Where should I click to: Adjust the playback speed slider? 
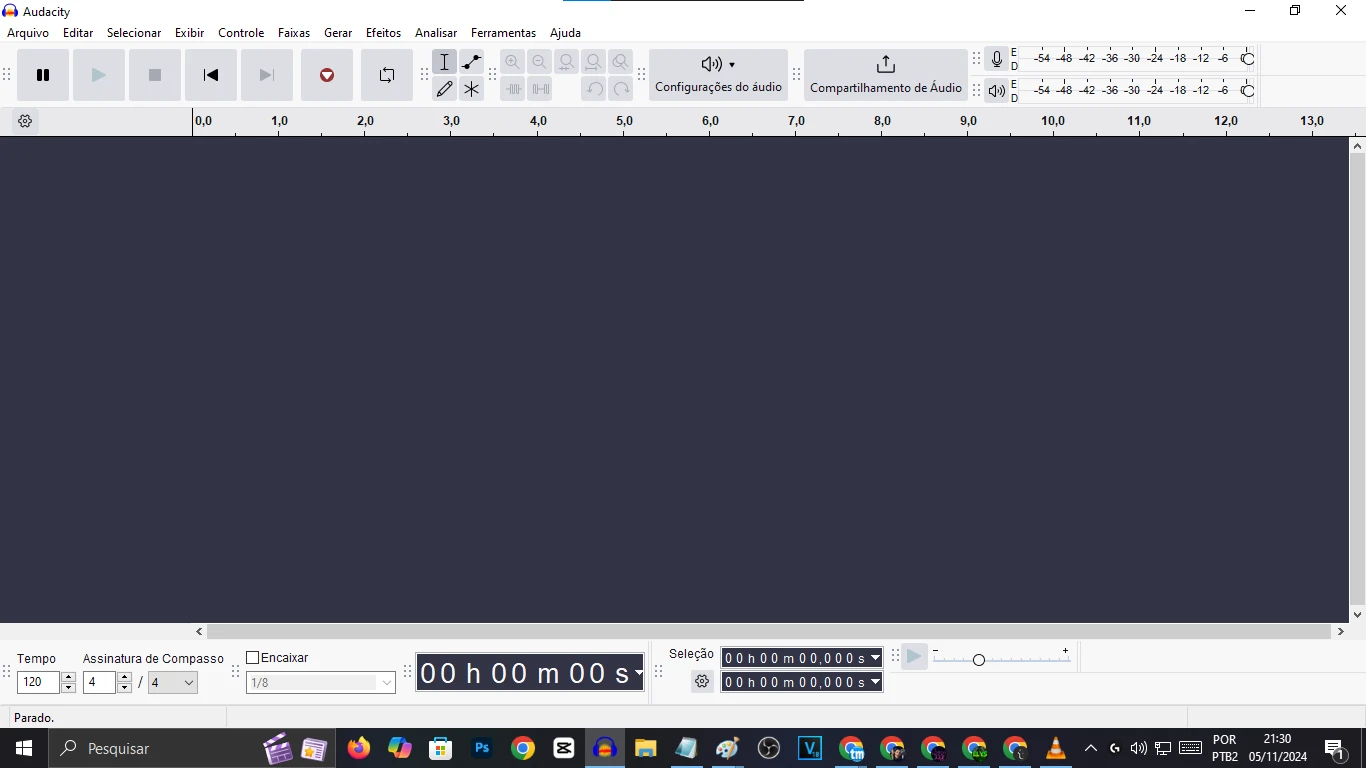click(978, 660)
